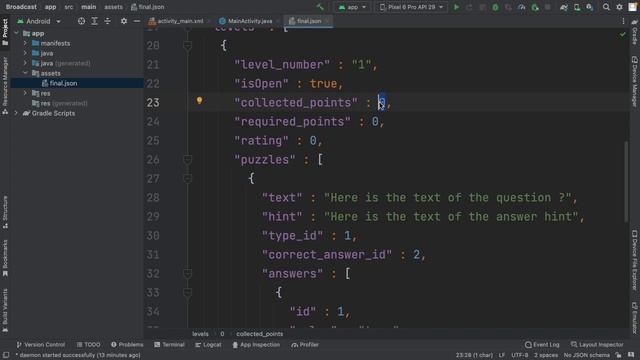
Task: Toggle Device Manager right side panel
Action: [x=634, y=82]
